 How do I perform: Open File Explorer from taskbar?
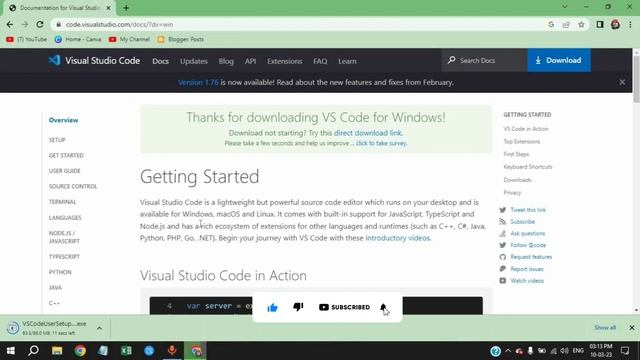coord(57,351)
